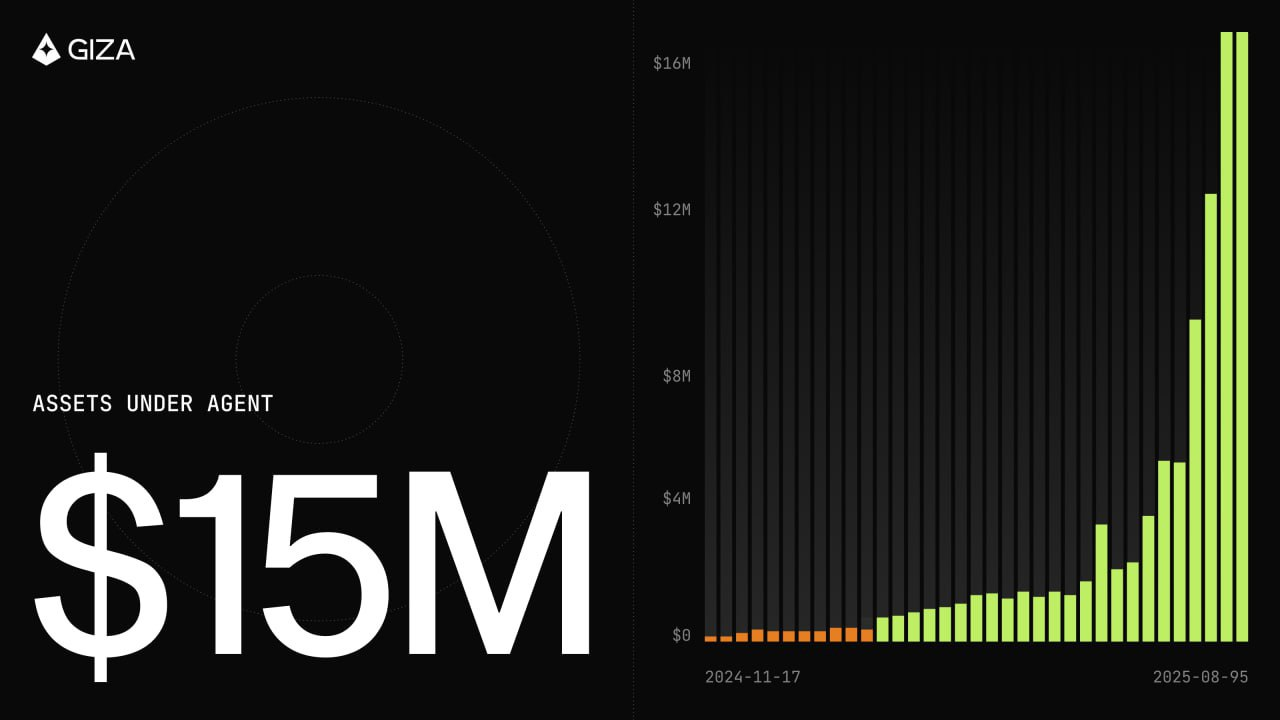Select the ASSETS UNDER AGENT label
This screenshot has height=720, width=1280.
pos(153,404)
